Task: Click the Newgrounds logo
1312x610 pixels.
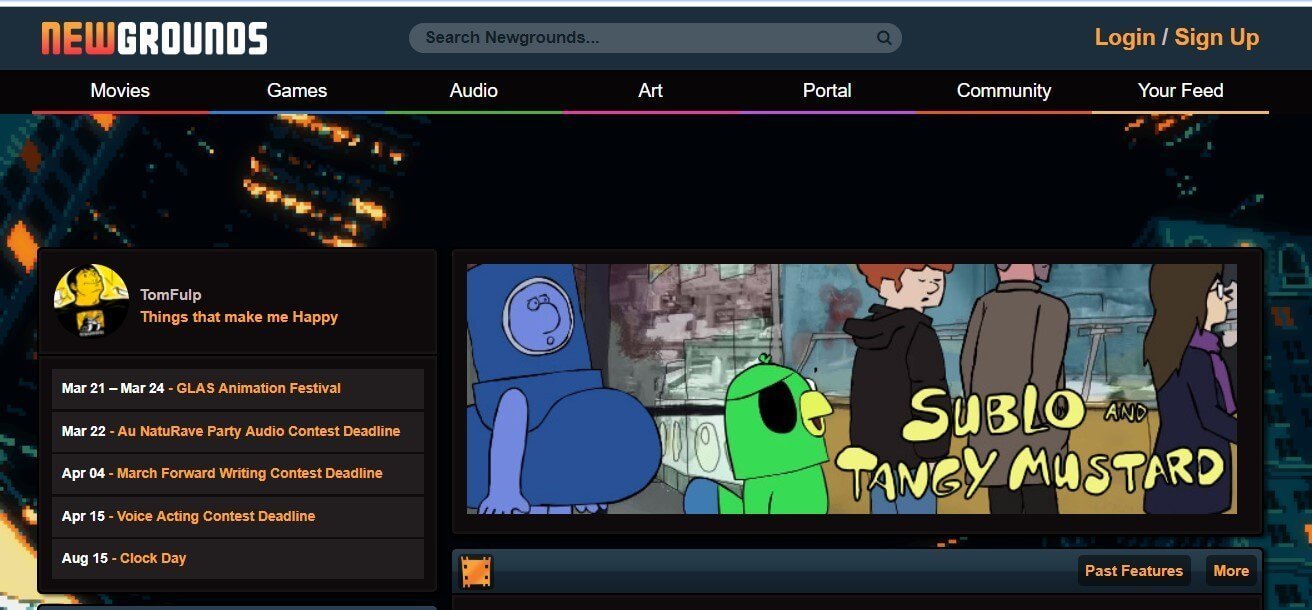Action: [154, 39]
